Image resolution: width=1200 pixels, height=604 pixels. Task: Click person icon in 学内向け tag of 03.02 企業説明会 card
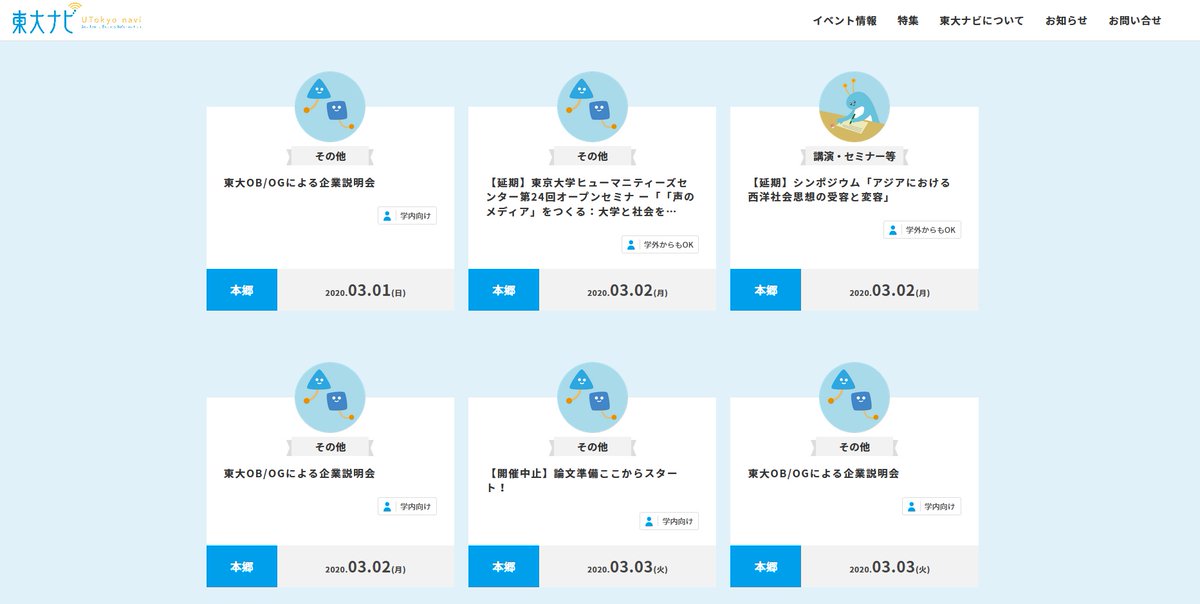coord(387,507)
